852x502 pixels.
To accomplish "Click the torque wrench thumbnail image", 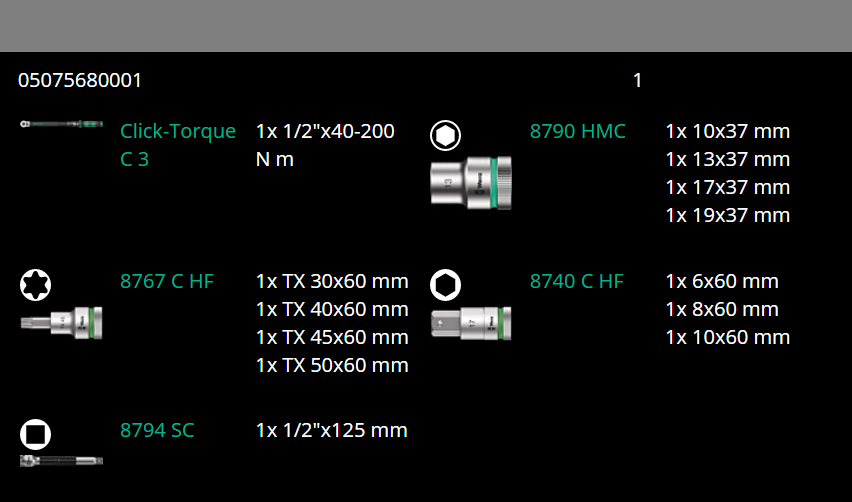I will coord(61,126).
